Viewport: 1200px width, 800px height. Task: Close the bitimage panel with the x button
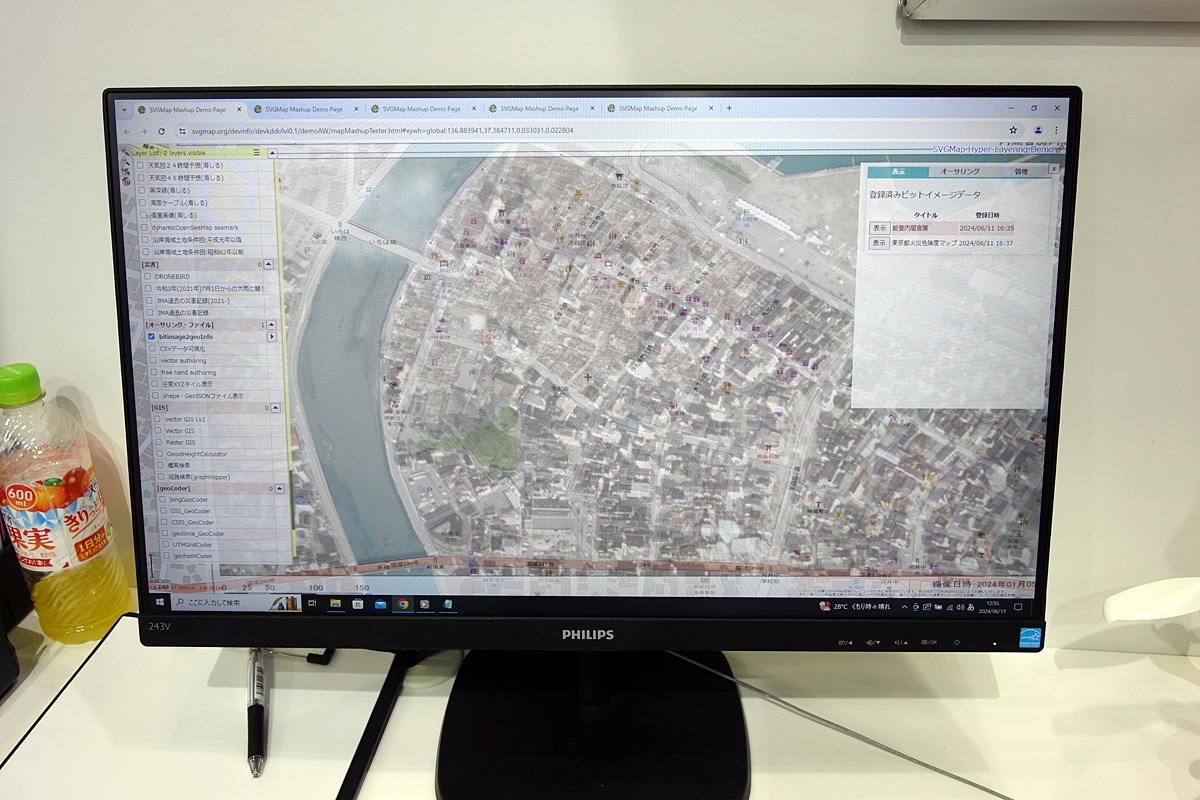coord(1053,171)
